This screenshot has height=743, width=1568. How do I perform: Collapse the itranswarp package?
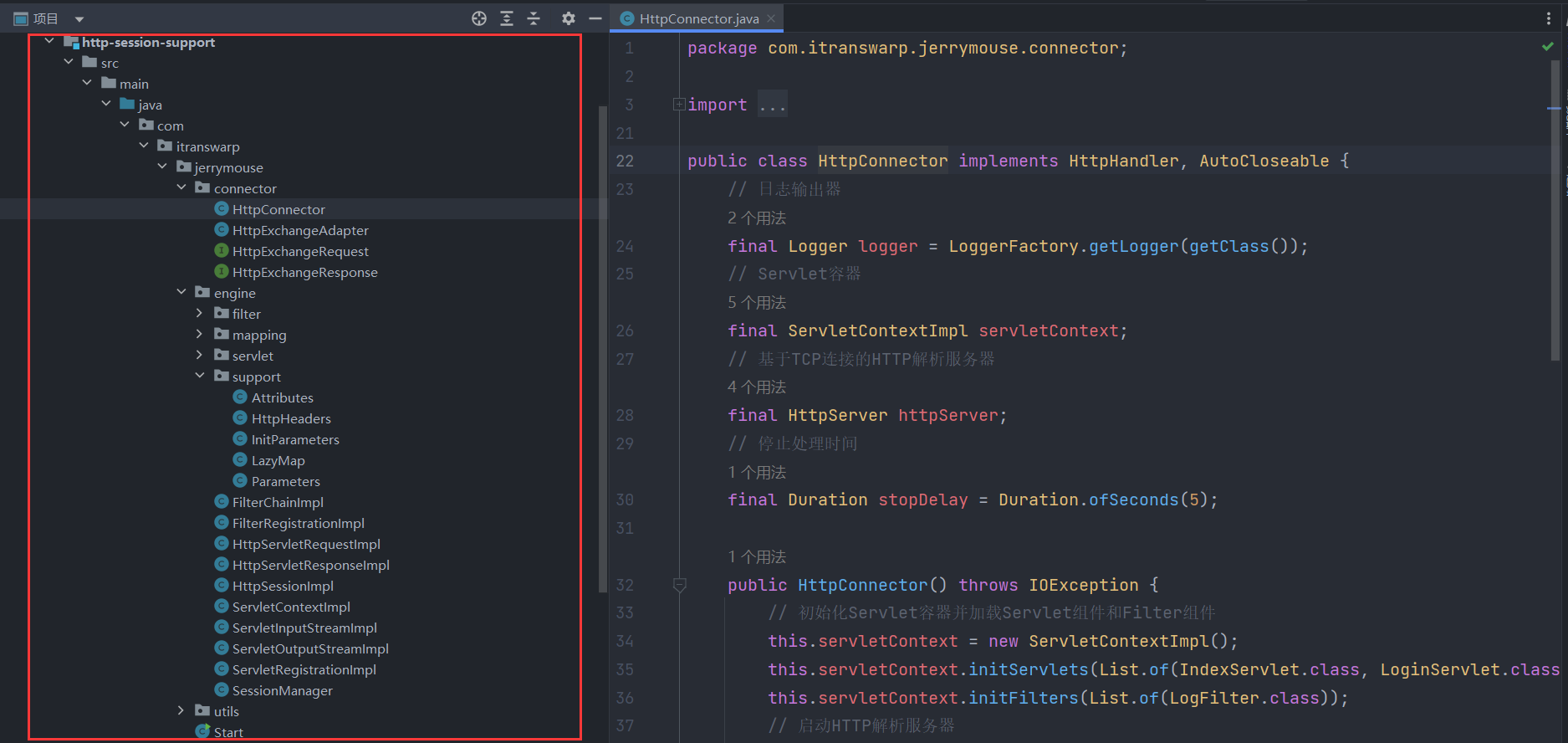pyautogui.click(x=144, y=146)
